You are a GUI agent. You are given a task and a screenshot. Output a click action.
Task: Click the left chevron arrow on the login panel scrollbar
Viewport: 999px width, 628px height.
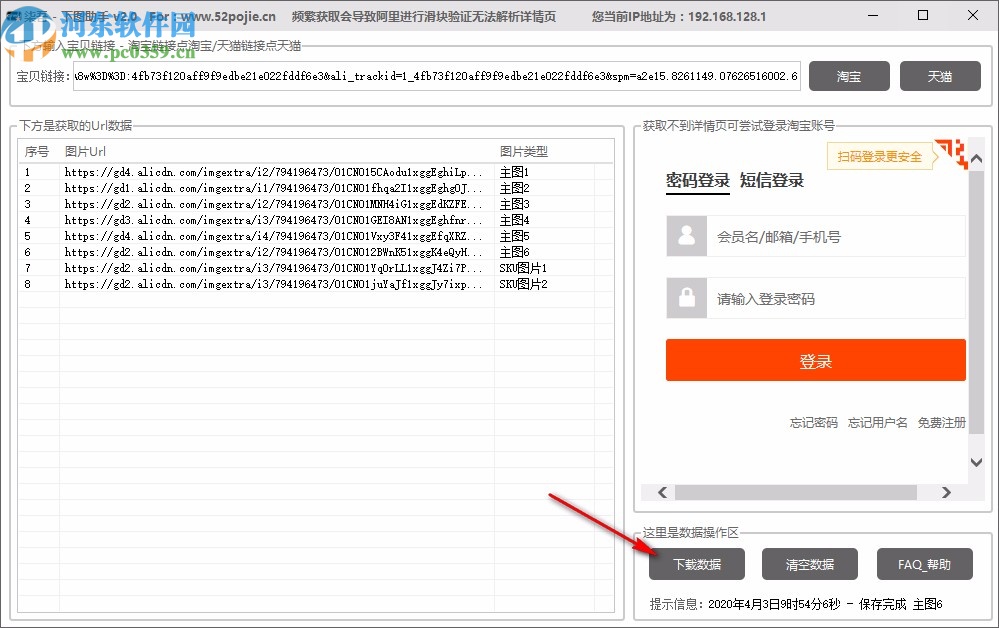[662, 491]
